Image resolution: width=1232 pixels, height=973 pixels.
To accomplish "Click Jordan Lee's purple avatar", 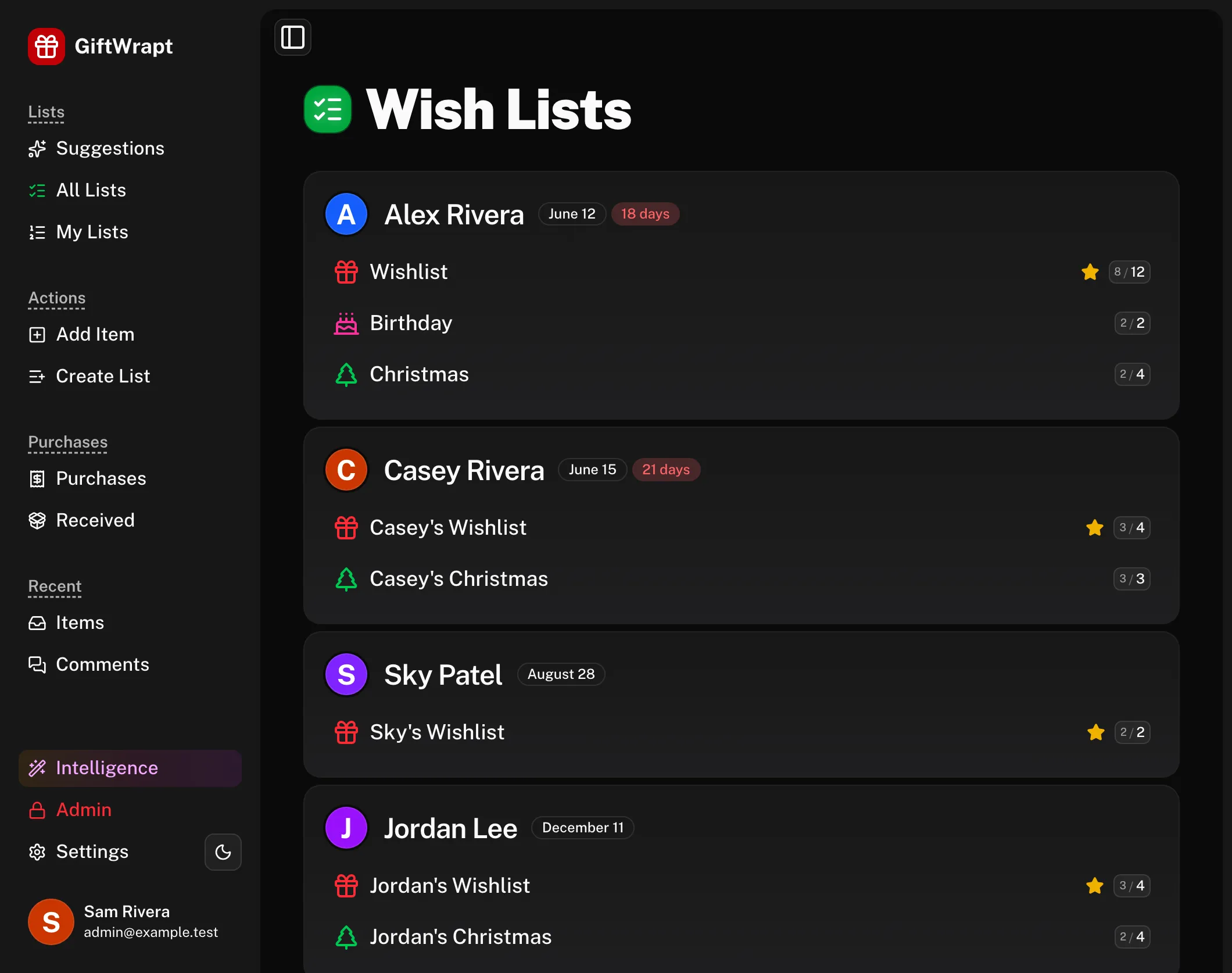I will [x=346, y=828].
